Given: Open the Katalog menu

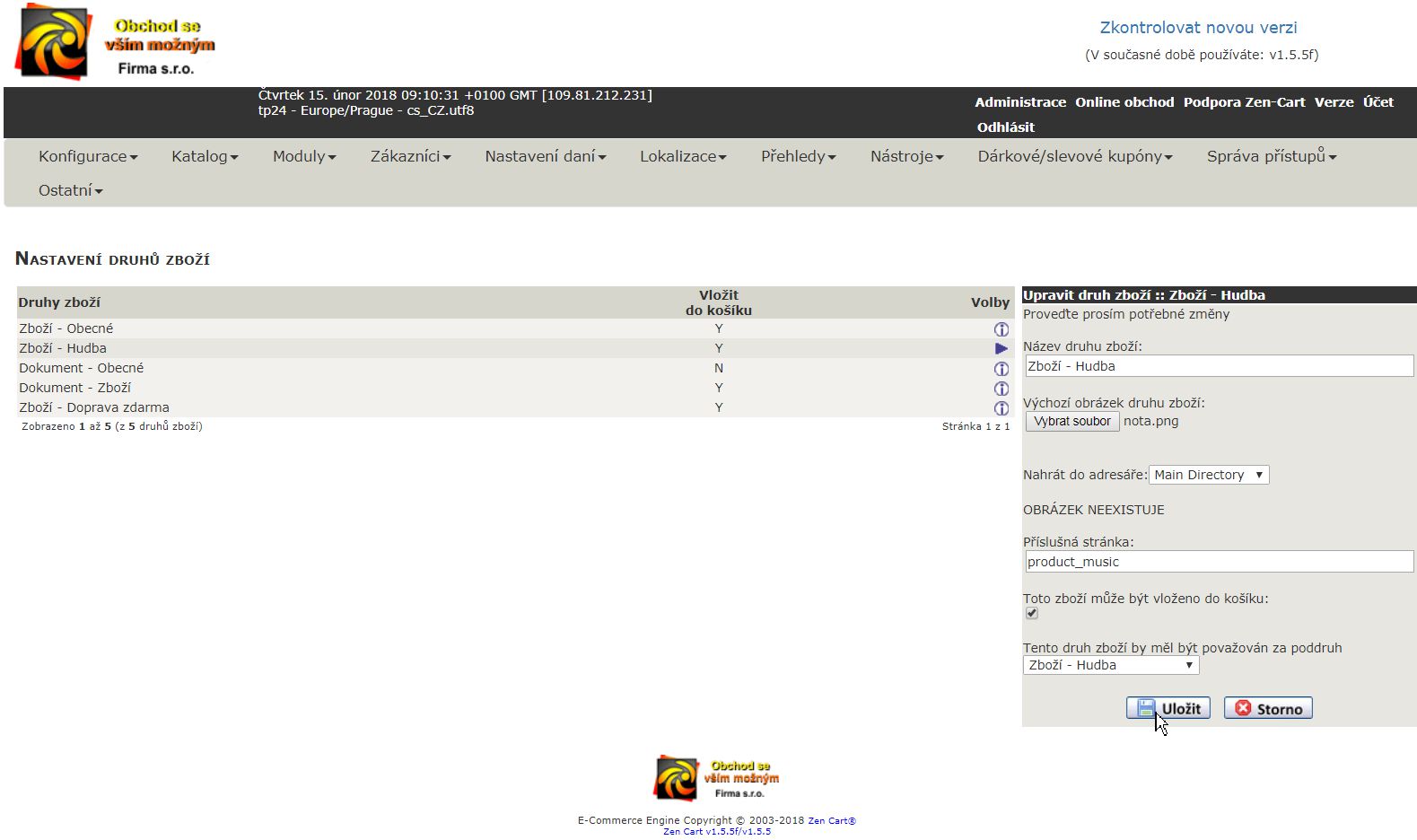Looking at the screenshot, I should [205, 156].
